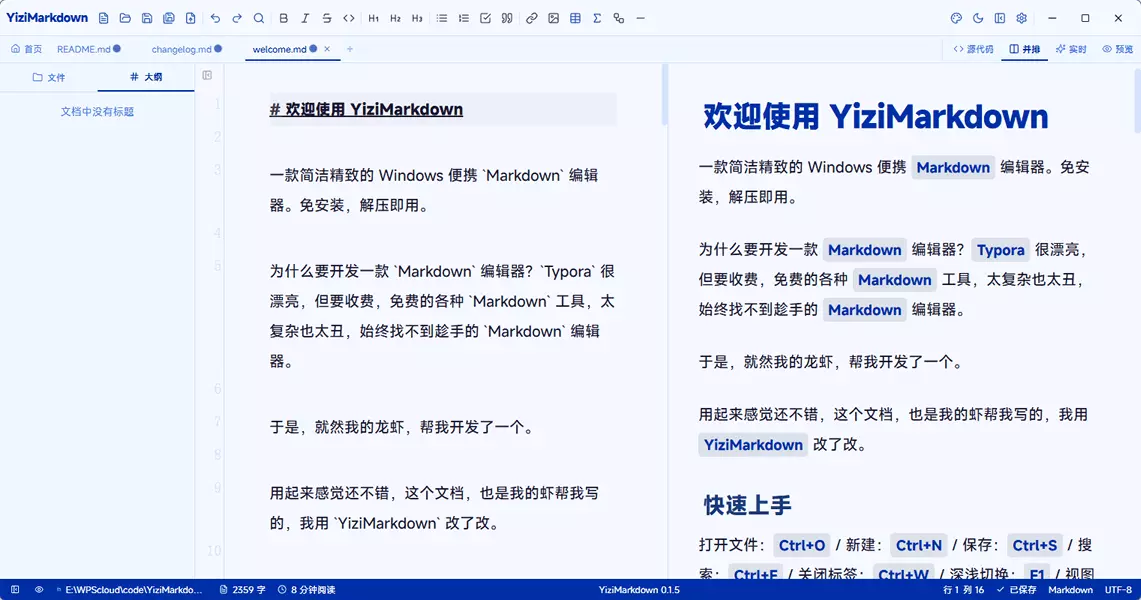1141x600 pixels.
Task: Click the sidebar toggle icon in status bar
Action: [15, 590]
